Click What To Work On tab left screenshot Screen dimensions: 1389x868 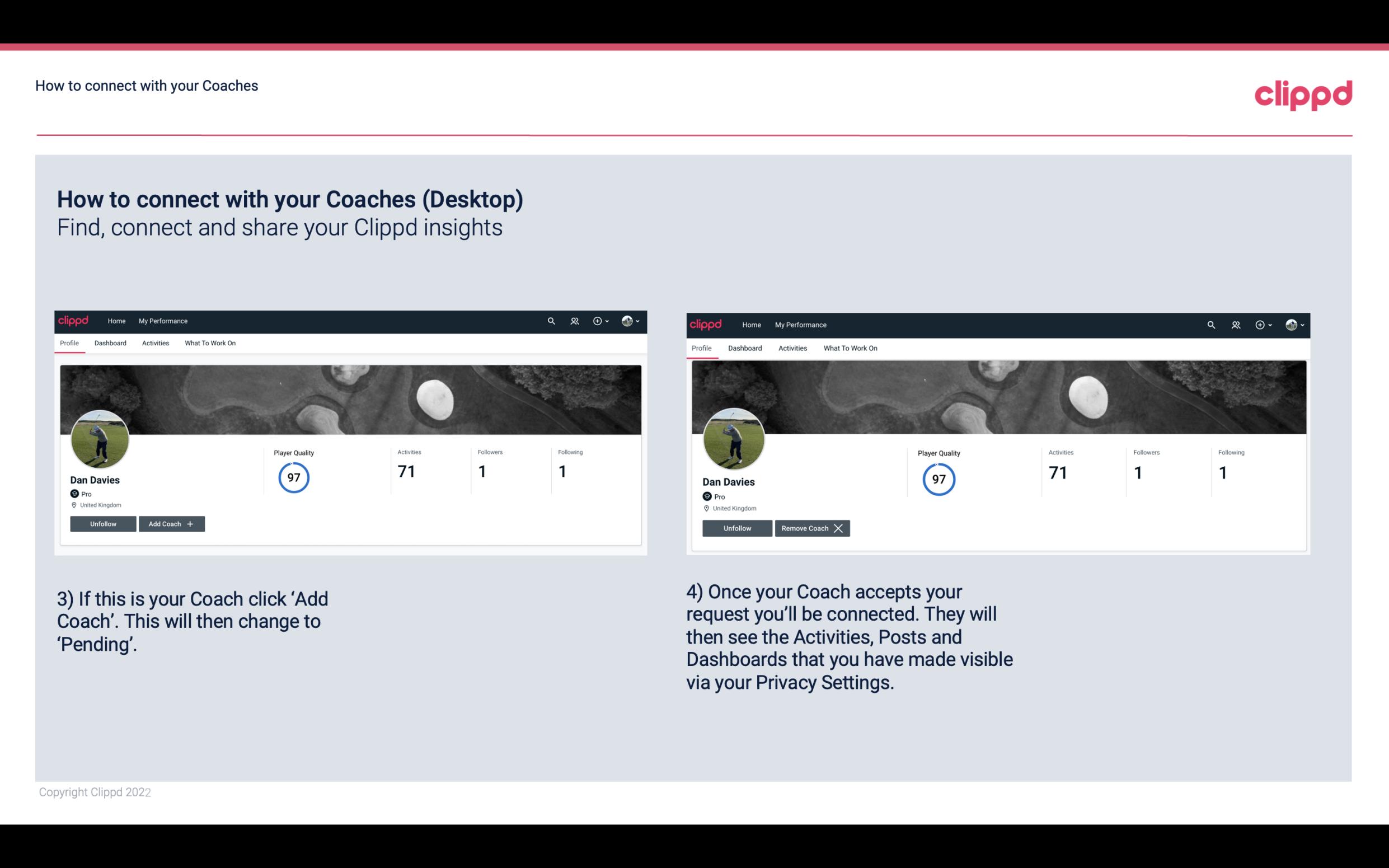click(x=210, y=343)
